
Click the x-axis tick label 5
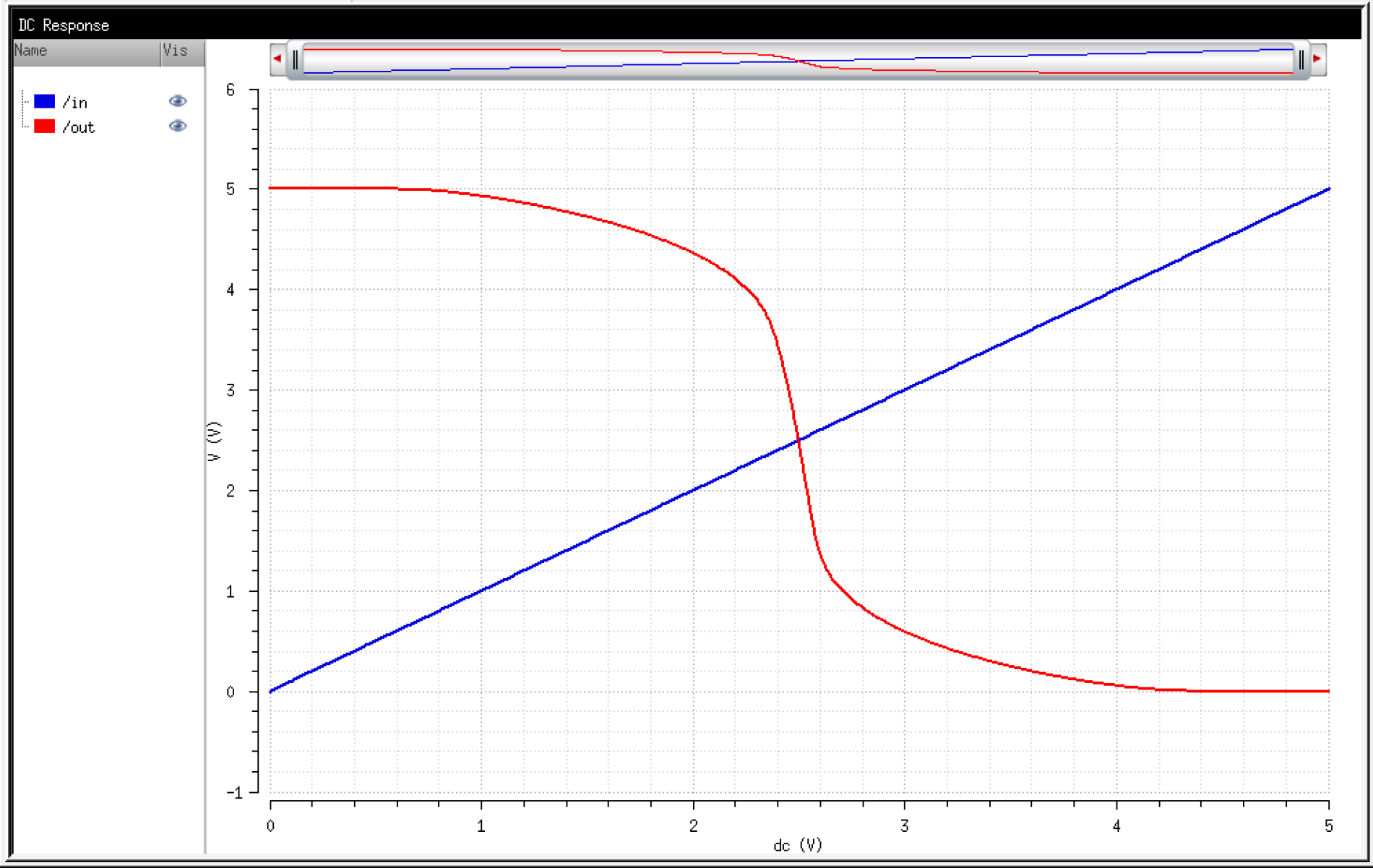pos(1328,826)
